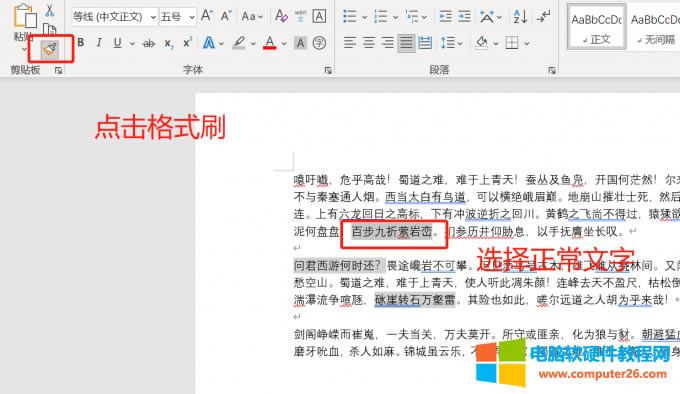Toggle justify paragraph alignment
The width and height of the screenshot is (680, 394).
(x=406, y=43)
